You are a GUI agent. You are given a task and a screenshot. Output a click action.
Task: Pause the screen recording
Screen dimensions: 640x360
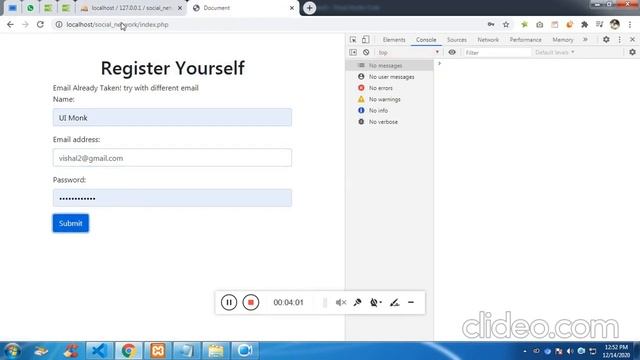pos(229,302)
